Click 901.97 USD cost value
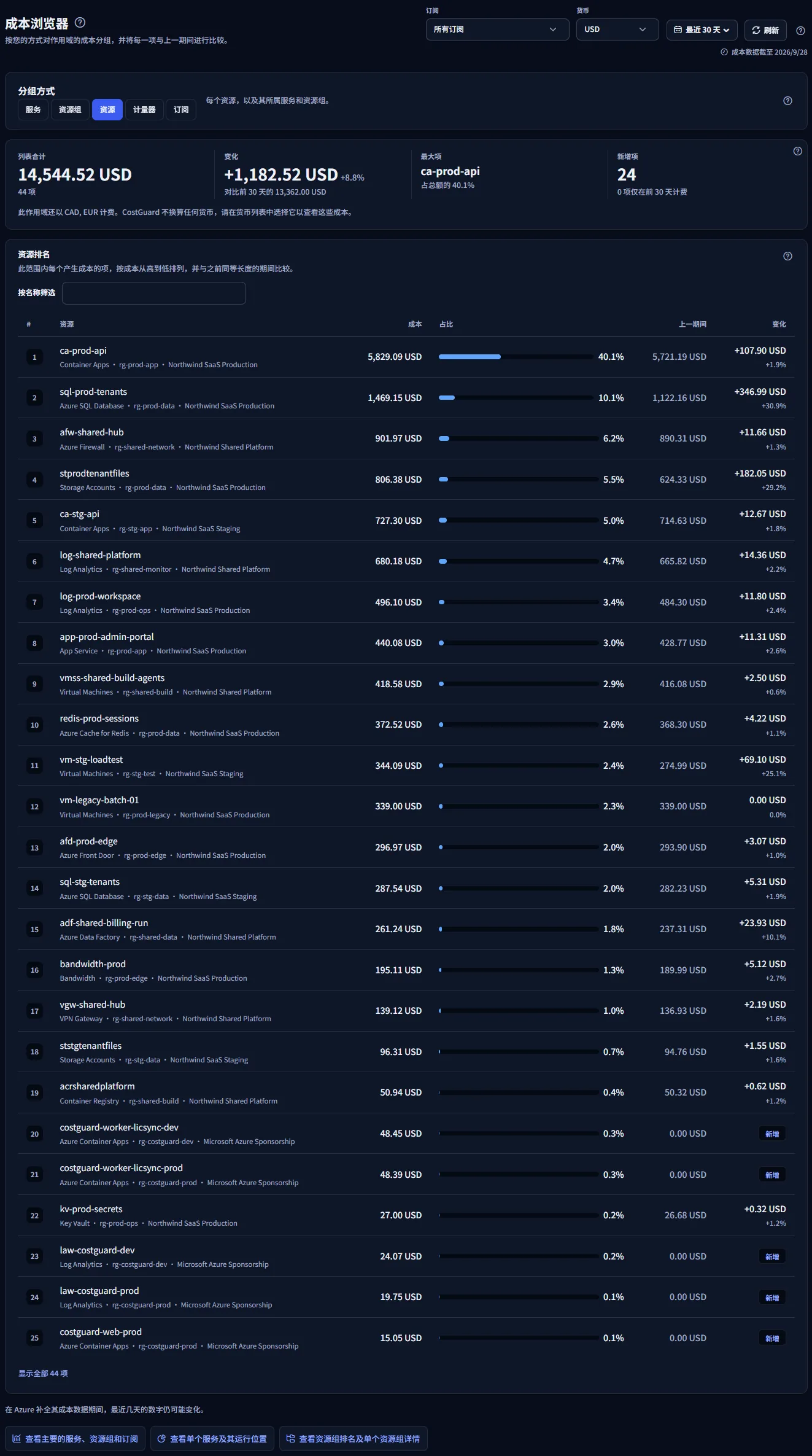Image resolution: width=812 pixels, height=1456 pixels. 398,438
